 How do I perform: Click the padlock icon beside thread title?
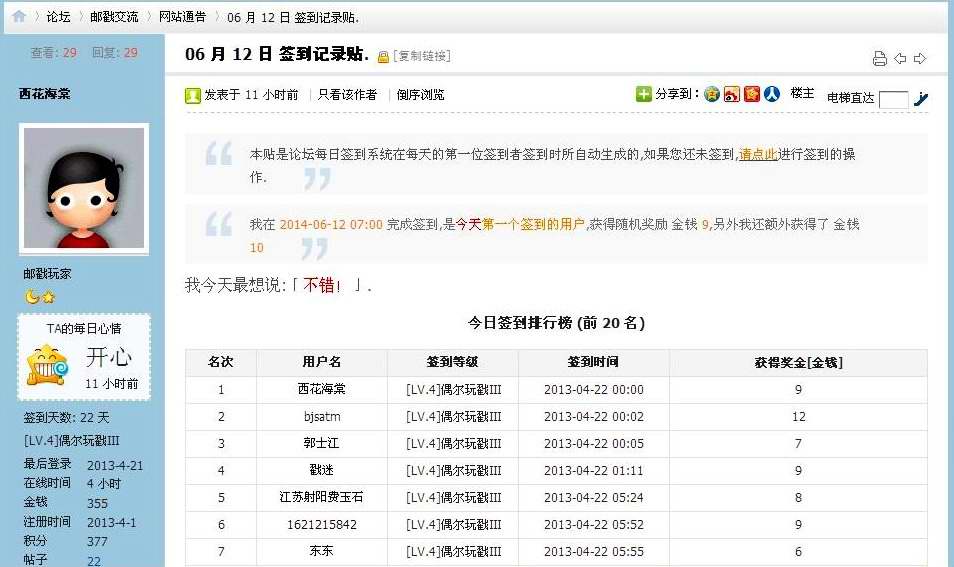383,57
